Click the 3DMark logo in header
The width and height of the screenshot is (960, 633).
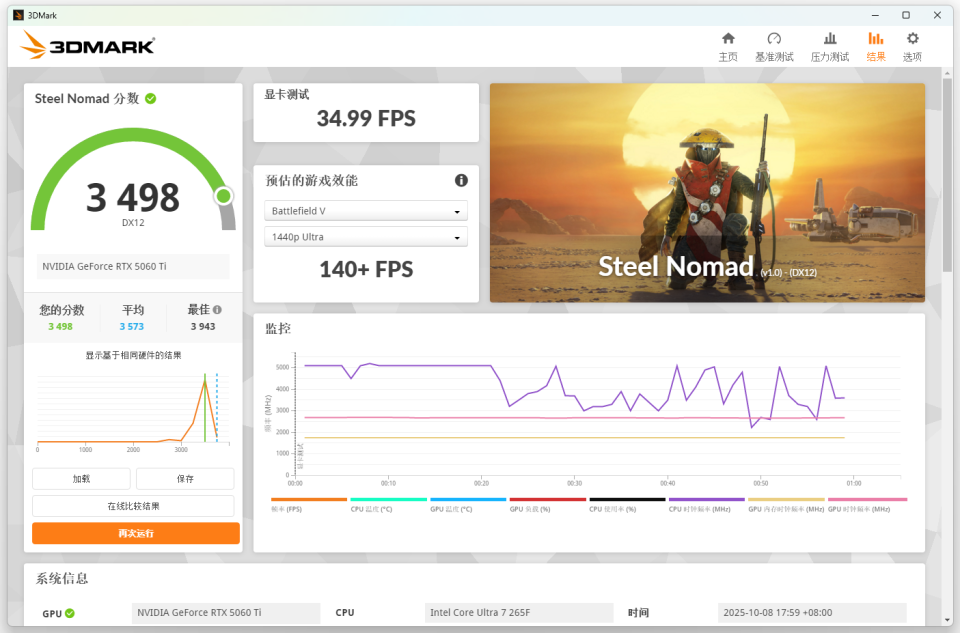tap(88, 45)
